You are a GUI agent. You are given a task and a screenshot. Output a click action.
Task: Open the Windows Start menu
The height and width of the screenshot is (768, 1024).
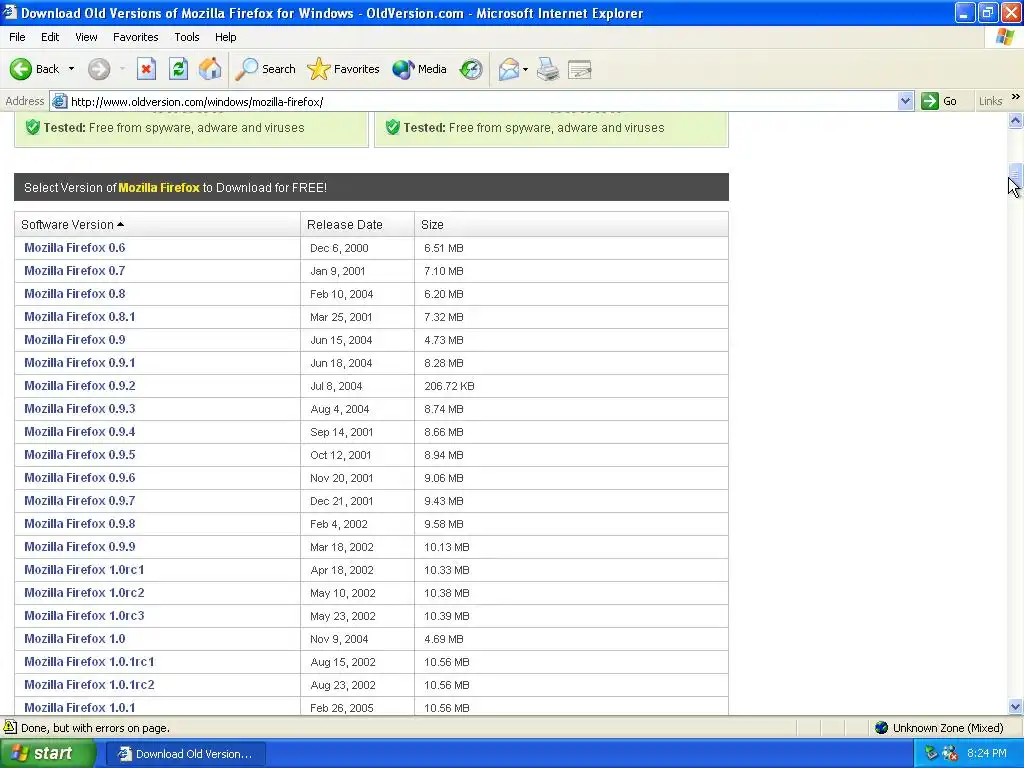[x=46, y=753]
